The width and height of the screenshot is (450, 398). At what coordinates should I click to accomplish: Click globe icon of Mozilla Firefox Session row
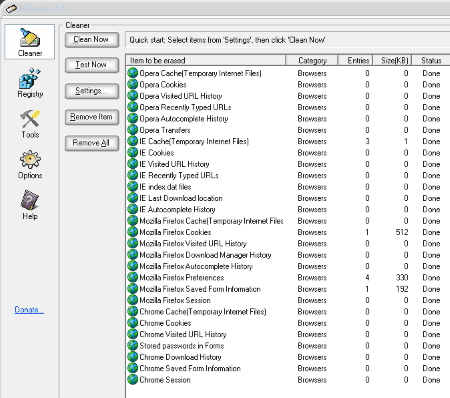(133, 299)
